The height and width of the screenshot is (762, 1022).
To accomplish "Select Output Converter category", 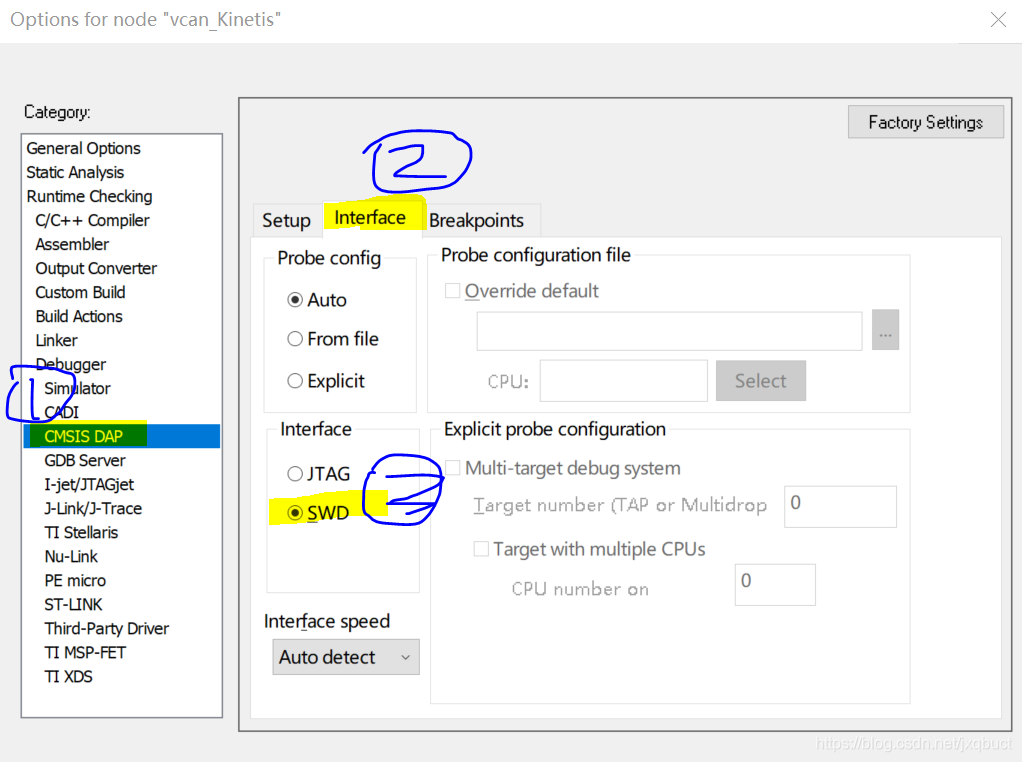I will (96, 269).
